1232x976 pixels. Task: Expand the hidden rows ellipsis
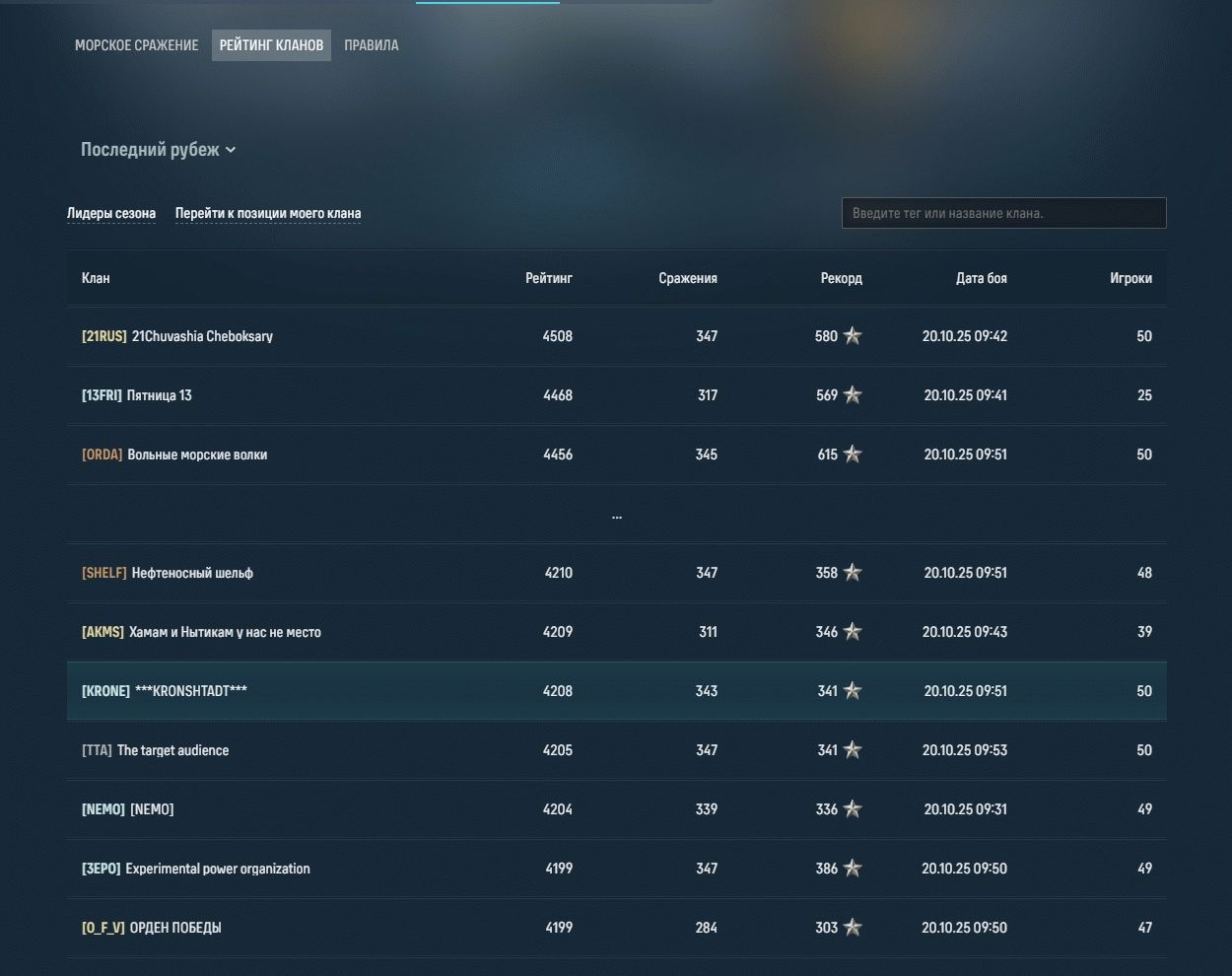[x=617, y=516]
